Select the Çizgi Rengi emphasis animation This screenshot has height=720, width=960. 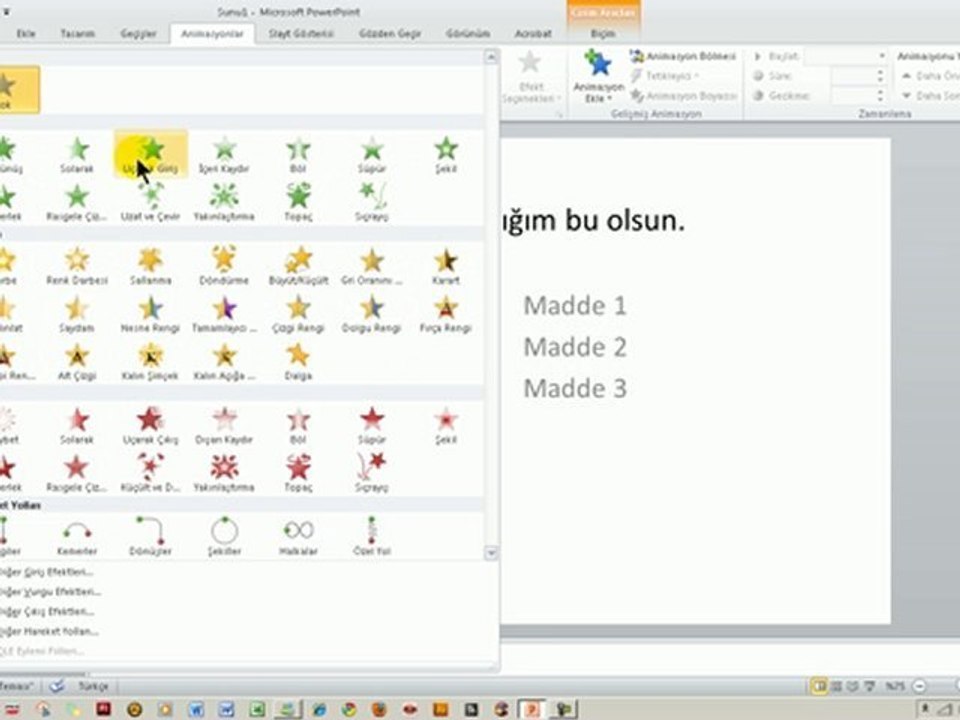point(298,314)
